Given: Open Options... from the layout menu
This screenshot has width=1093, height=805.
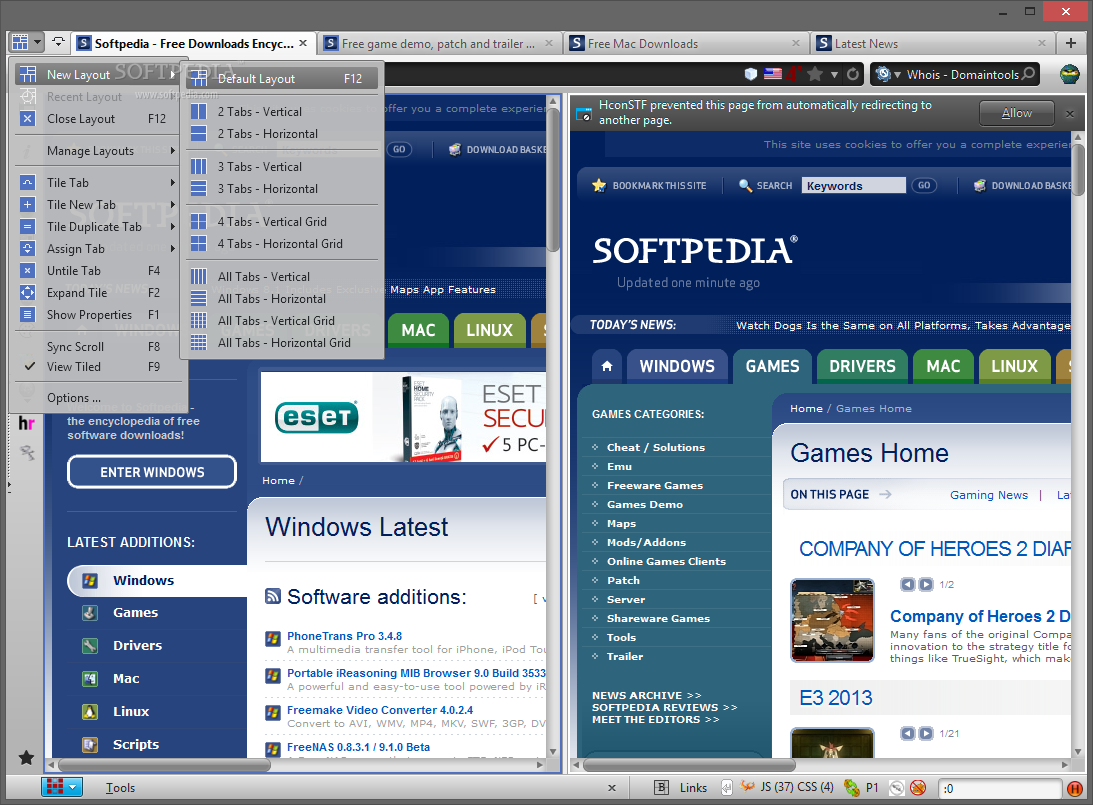Looking at the screenshot, I should pos(98,398).
